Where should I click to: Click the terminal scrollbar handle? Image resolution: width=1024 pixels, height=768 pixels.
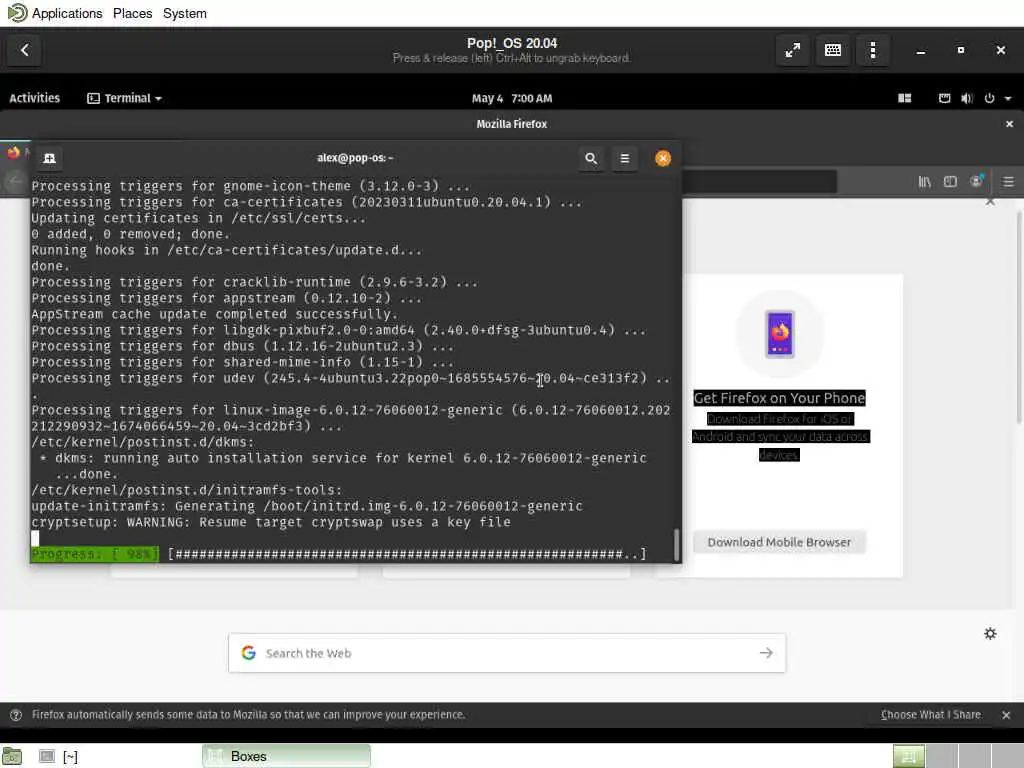[676, 544]
